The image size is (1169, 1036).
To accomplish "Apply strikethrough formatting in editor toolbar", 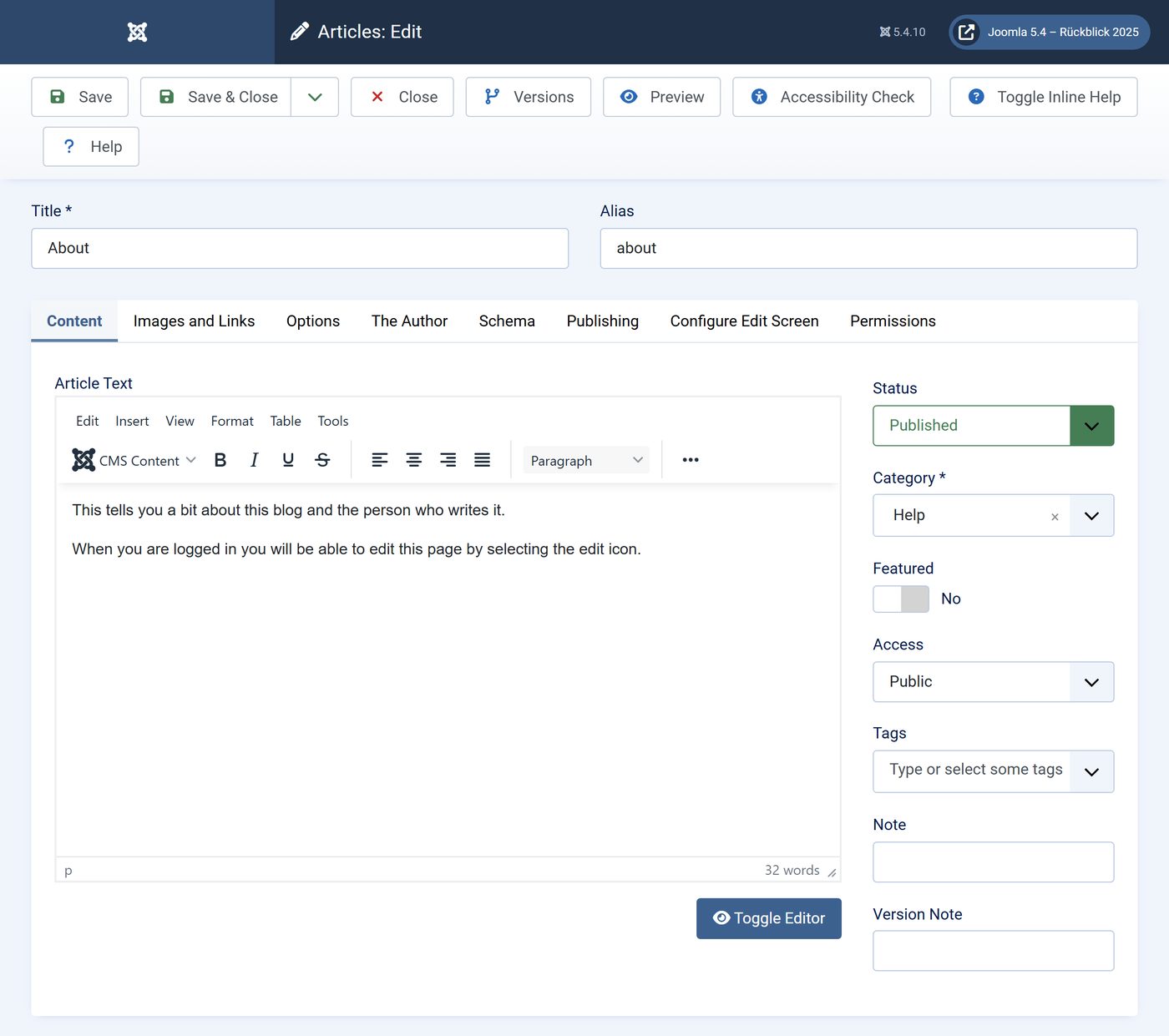I will 322,460.
